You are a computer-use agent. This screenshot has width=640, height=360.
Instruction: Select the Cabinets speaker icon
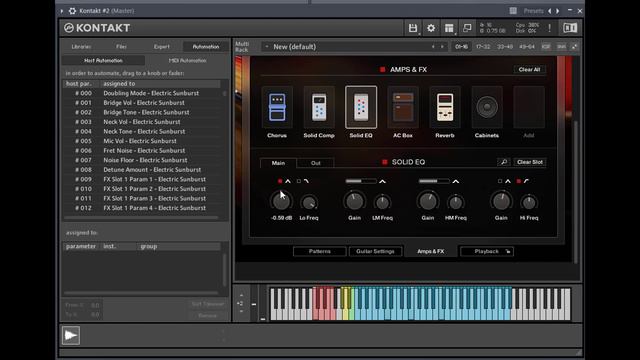487,107
